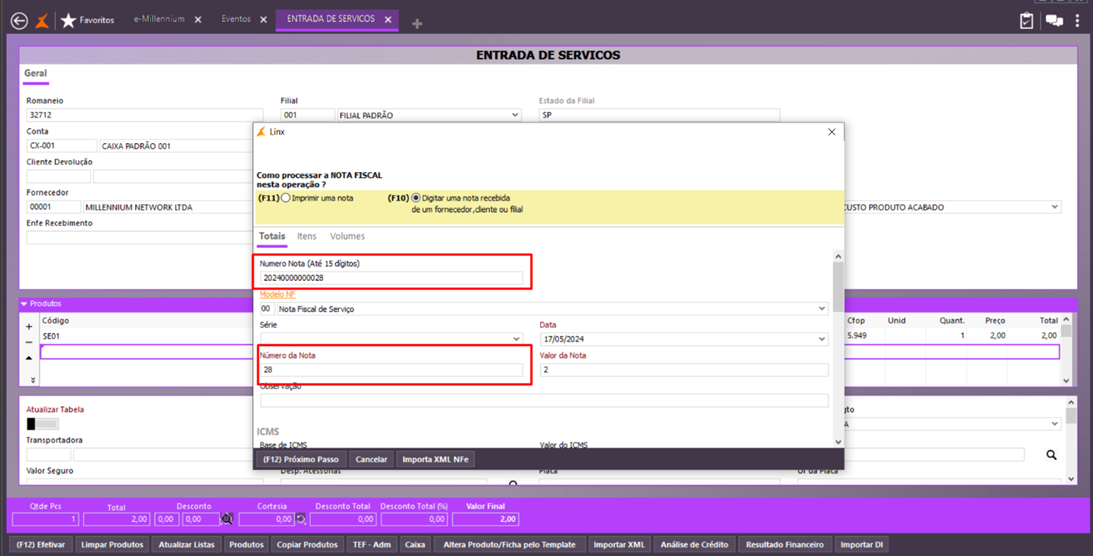Click the Enfe Recebimento field
This screenshot has width=1093, height=556.
click(139, 238)
